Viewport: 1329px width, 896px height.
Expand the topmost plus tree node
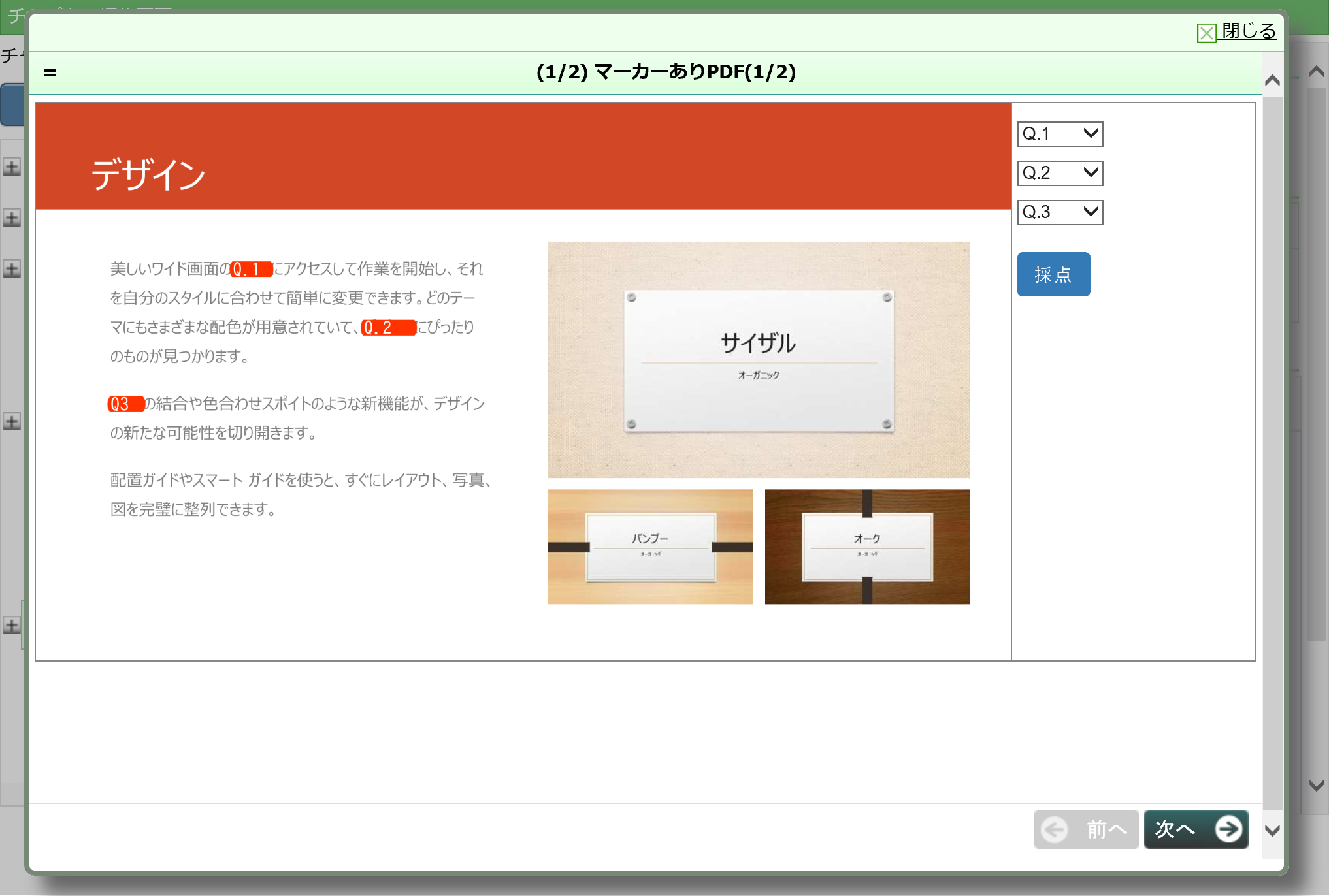(12, 167)
